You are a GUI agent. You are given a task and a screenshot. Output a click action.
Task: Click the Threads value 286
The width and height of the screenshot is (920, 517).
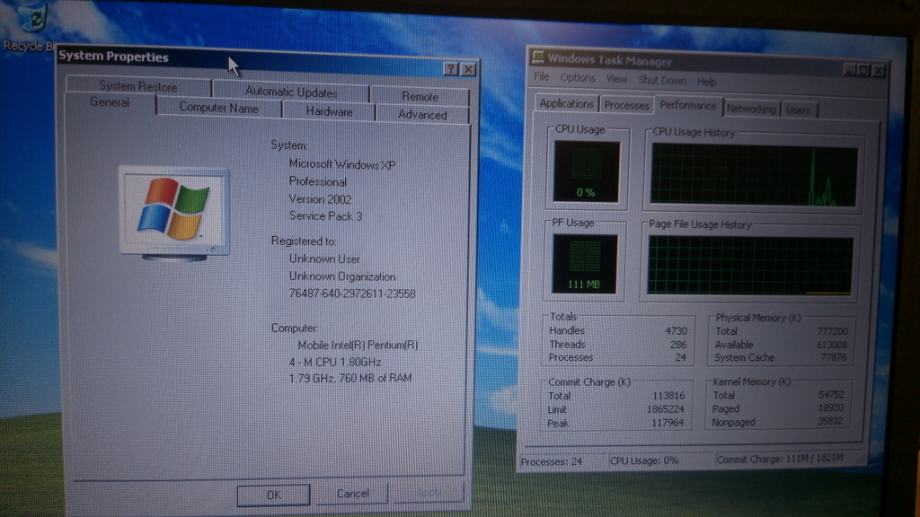678,344
